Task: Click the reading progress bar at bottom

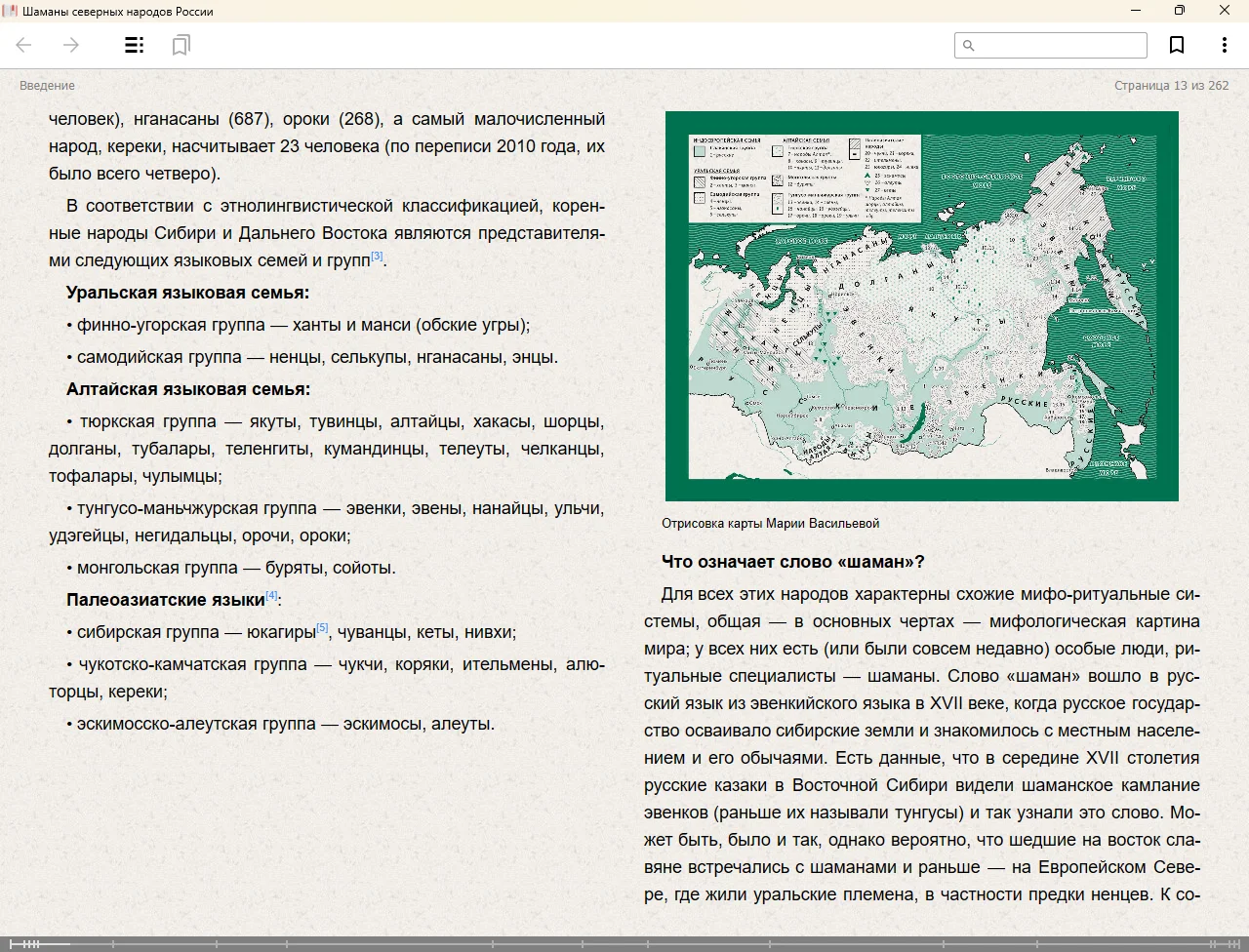Action: coord(624,943)
